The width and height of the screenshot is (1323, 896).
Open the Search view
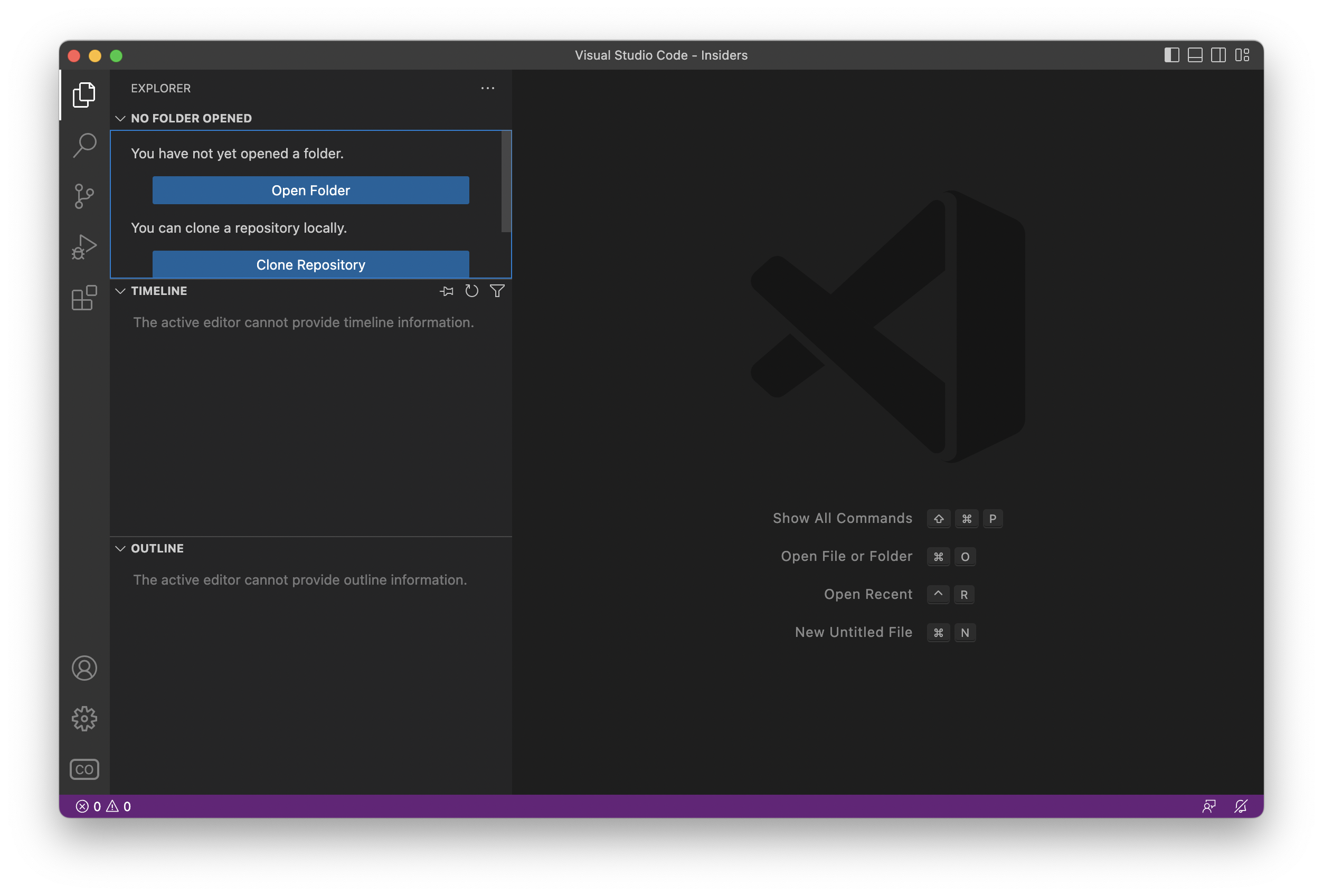pyautogui.click(x=84, y=145)
